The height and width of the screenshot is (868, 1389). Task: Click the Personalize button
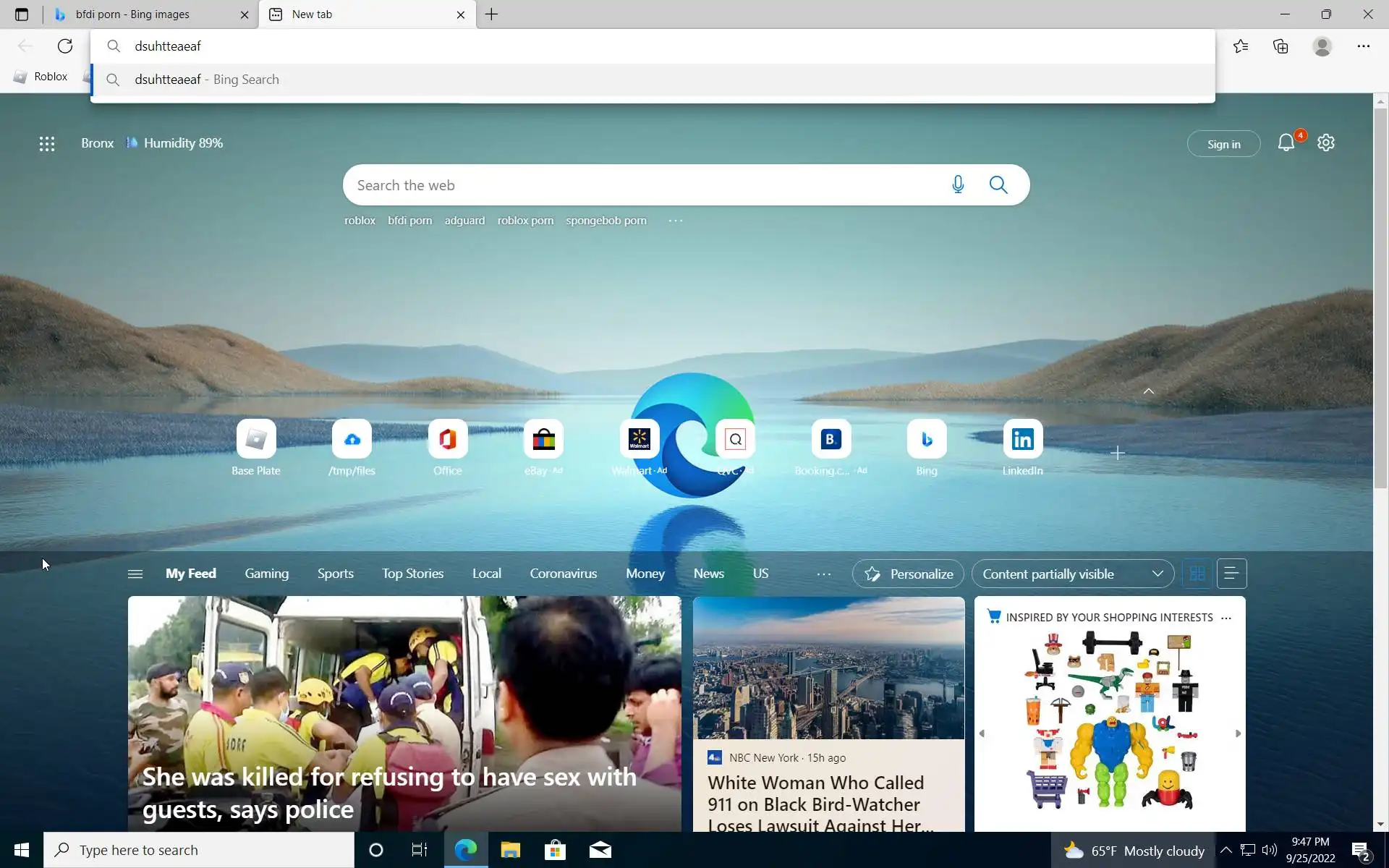pos(908,574)
